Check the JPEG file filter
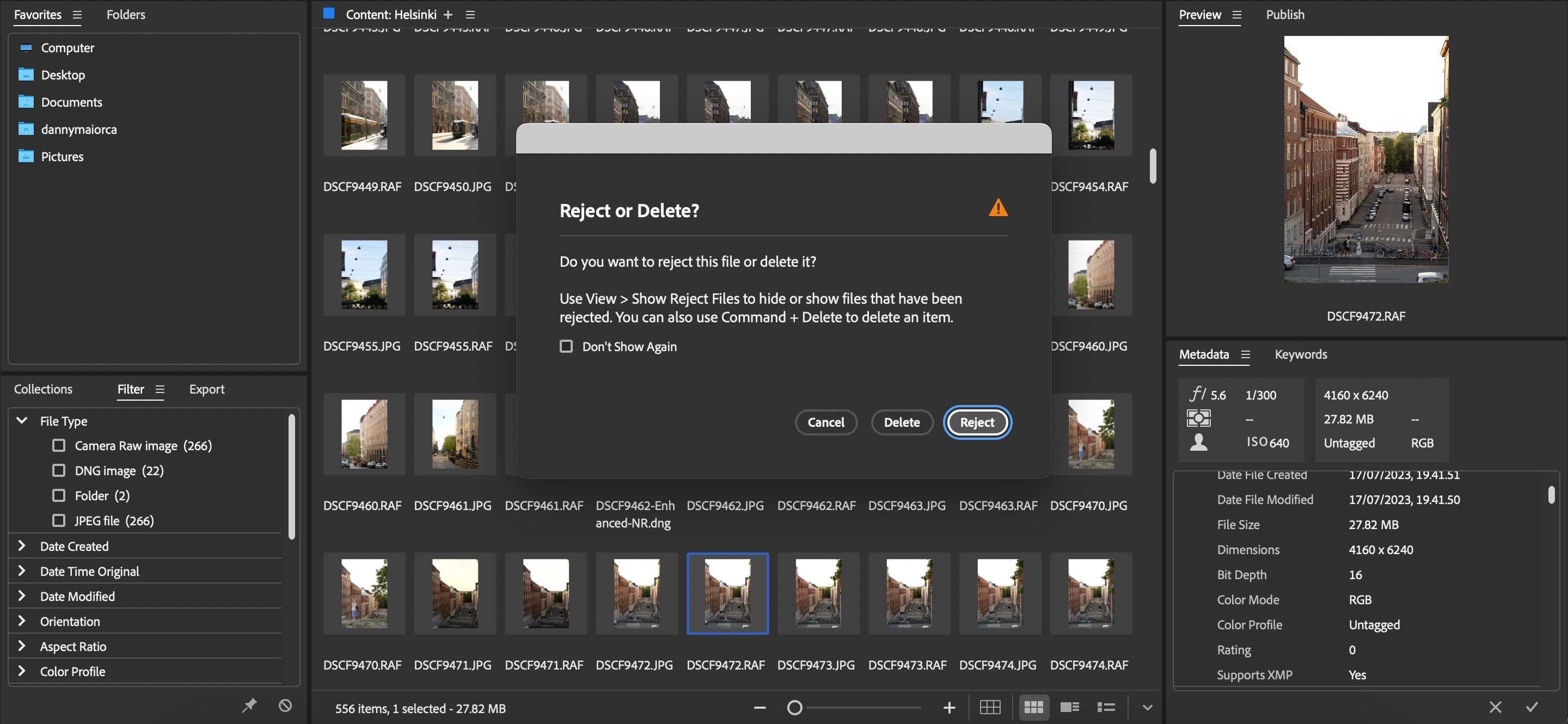The width and height of the screenshot is (1568, 724). [58, 520]
